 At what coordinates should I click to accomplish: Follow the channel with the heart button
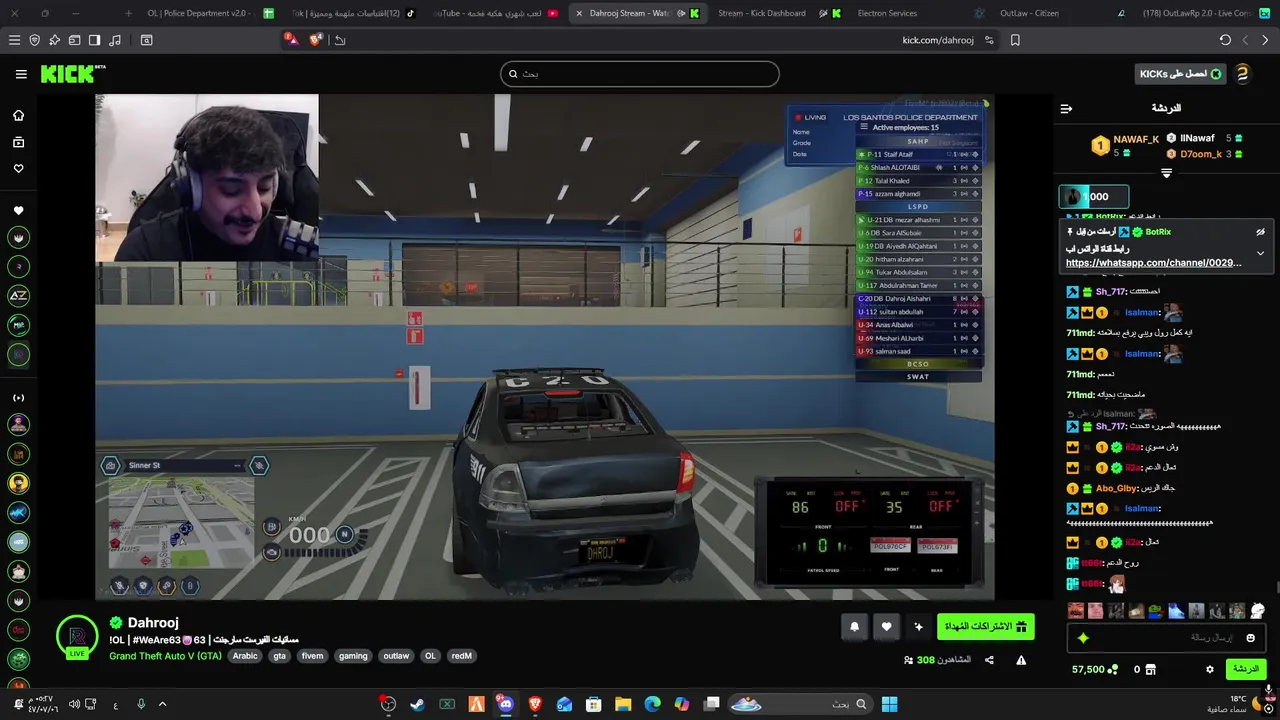[886, 627]
